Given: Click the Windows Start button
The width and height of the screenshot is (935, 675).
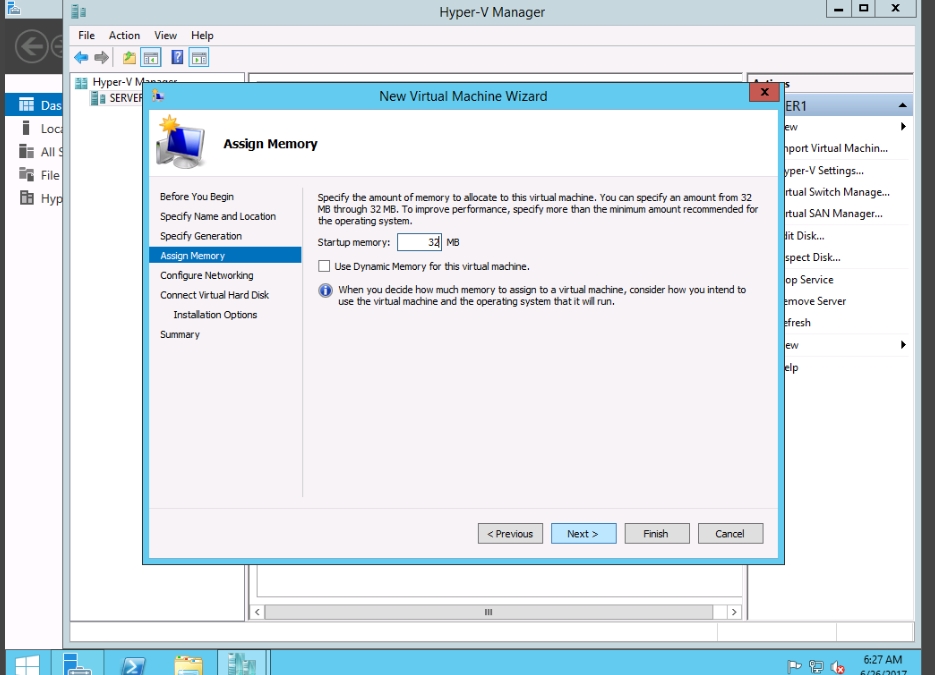Looking at the screenshot, I should (x=26, y=664).
